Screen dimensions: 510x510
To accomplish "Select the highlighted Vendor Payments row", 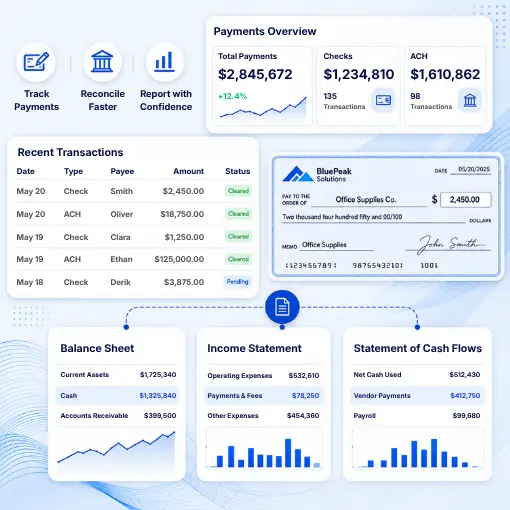I will coord(417,396).
